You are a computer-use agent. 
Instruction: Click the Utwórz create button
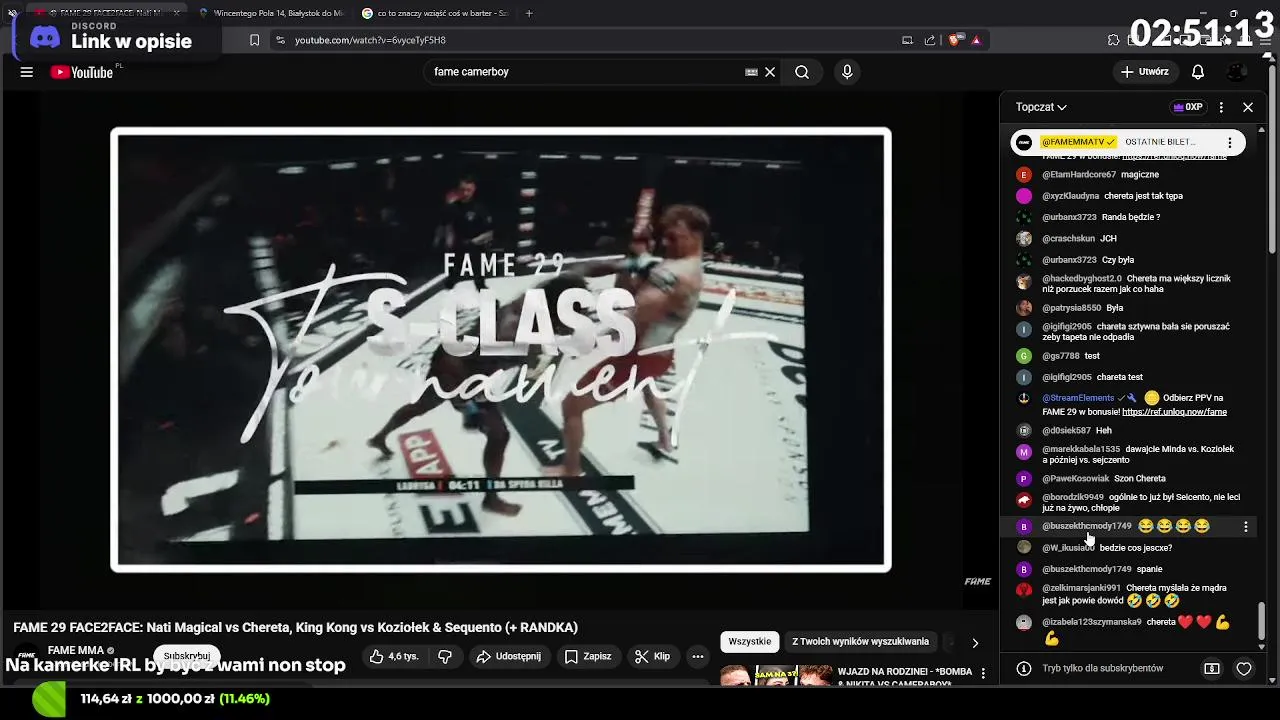1144,72
